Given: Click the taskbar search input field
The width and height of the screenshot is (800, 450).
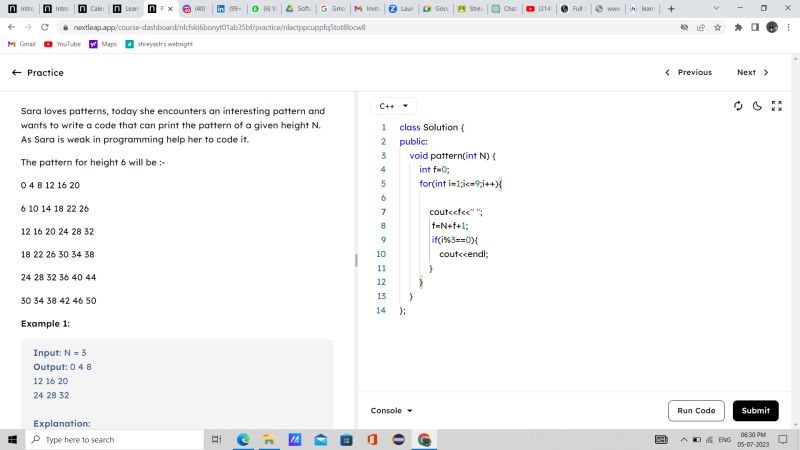Looking at the screenshot, I should click(115, 440).
